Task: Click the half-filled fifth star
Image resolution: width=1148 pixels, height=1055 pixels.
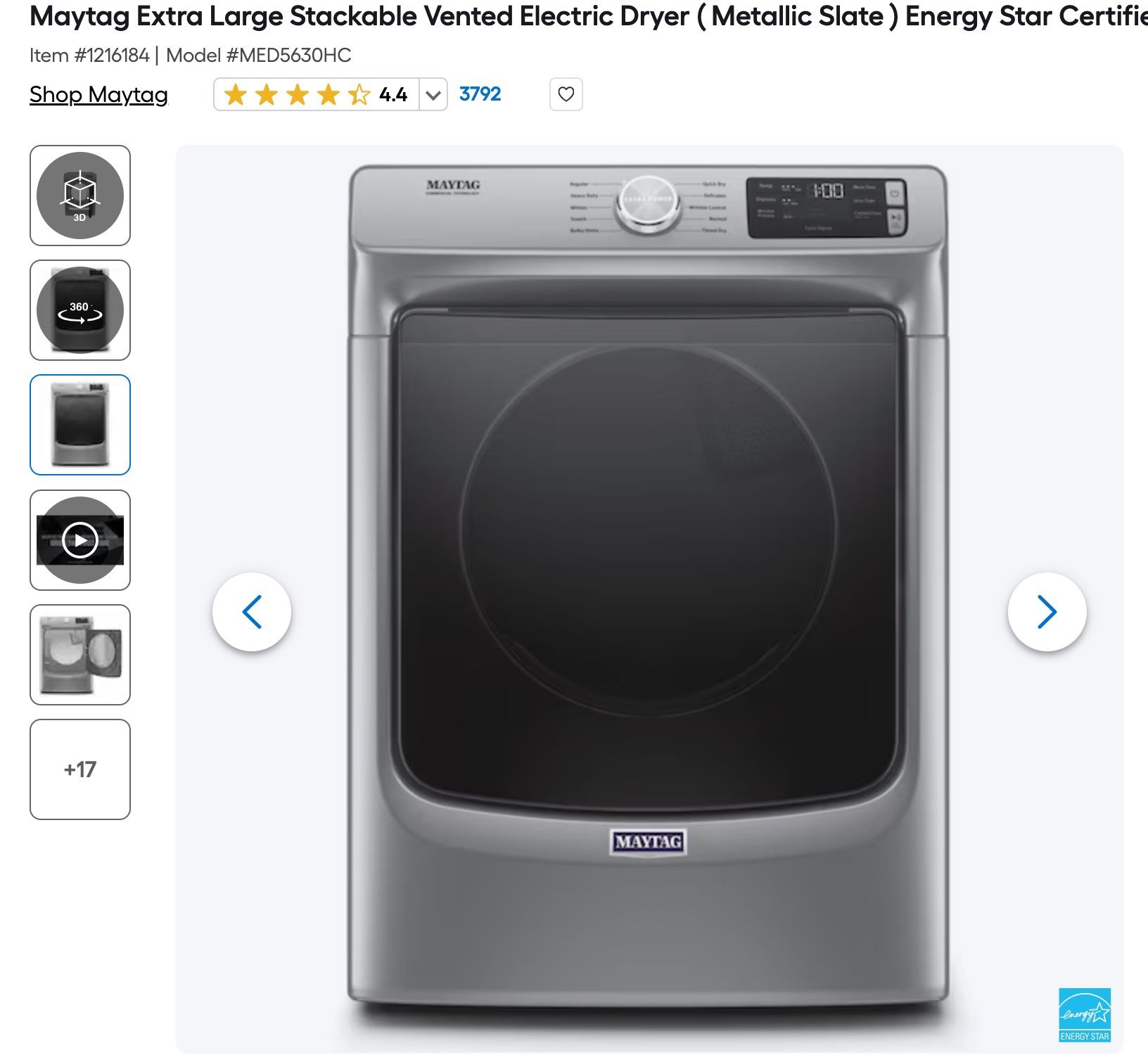Action: (361, 94)
